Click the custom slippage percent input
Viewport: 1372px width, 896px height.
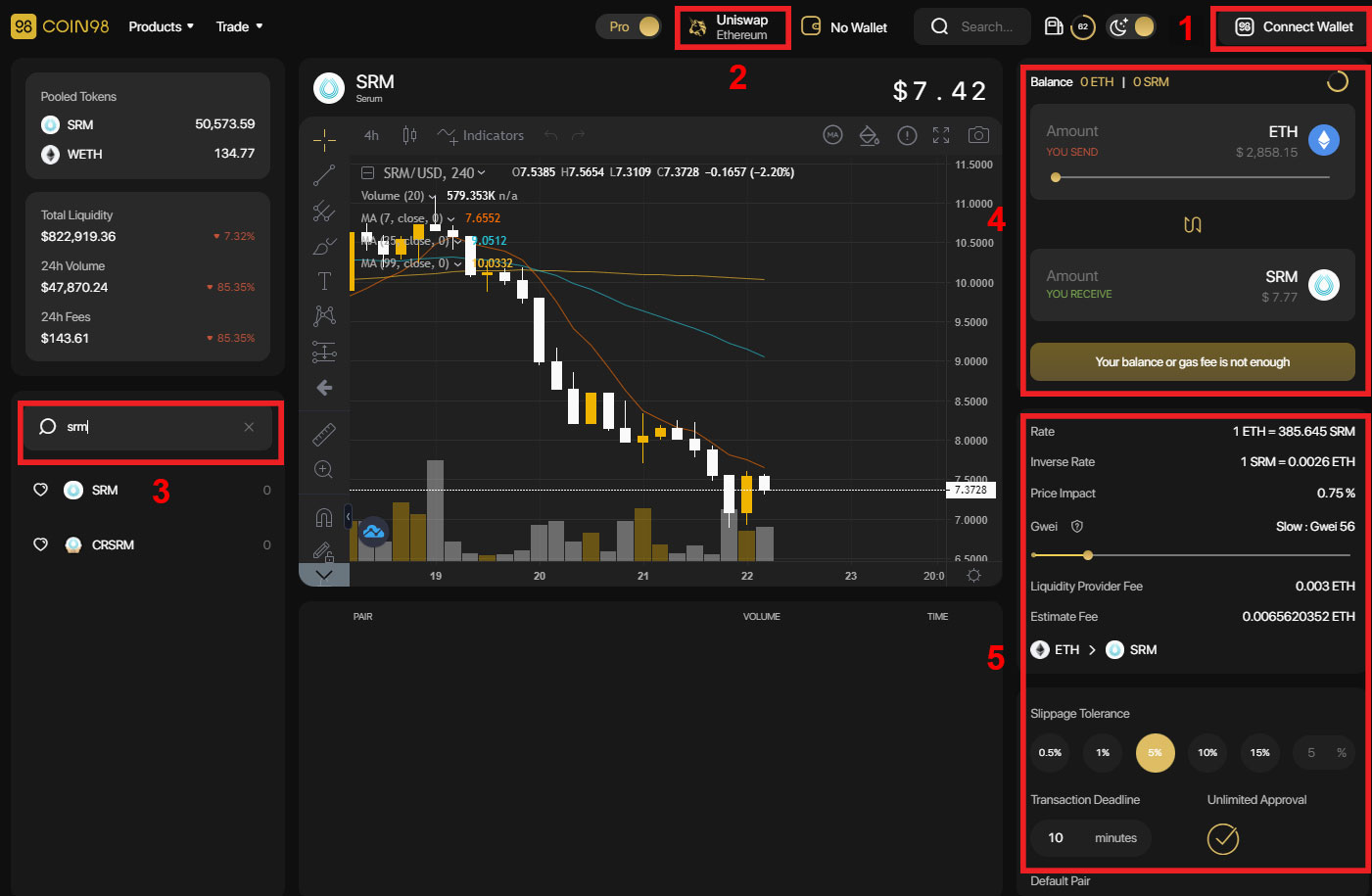[x=1323, y=753]
